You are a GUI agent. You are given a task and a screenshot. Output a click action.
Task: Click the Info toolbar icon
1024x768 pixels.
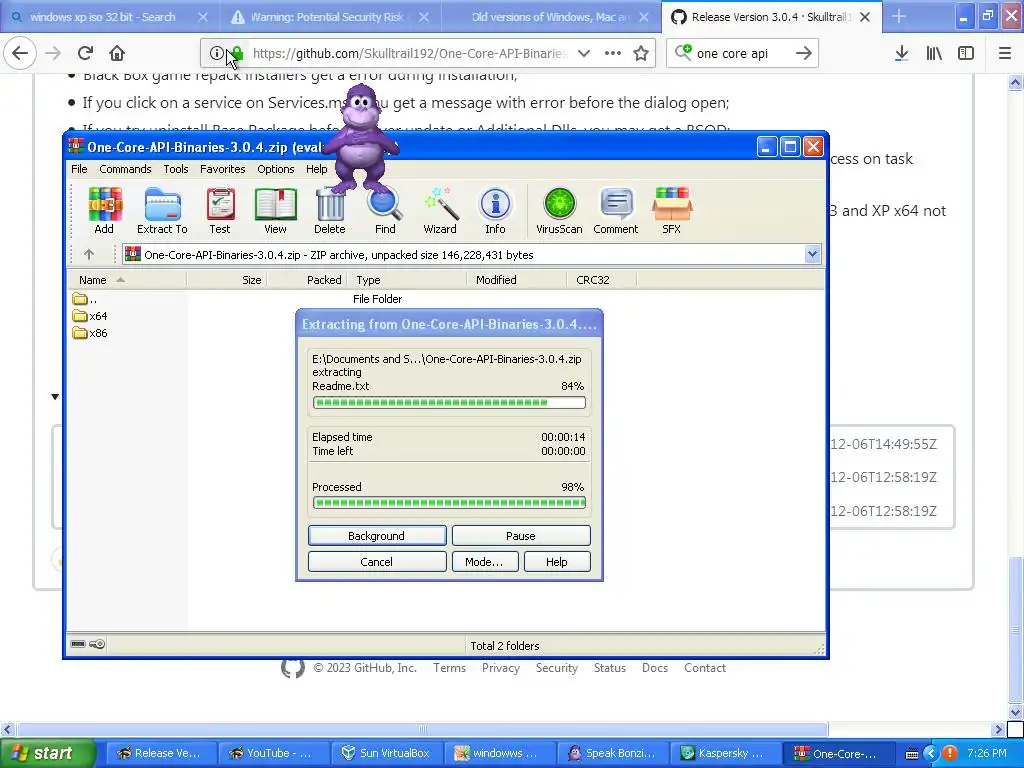coord(495,210)
